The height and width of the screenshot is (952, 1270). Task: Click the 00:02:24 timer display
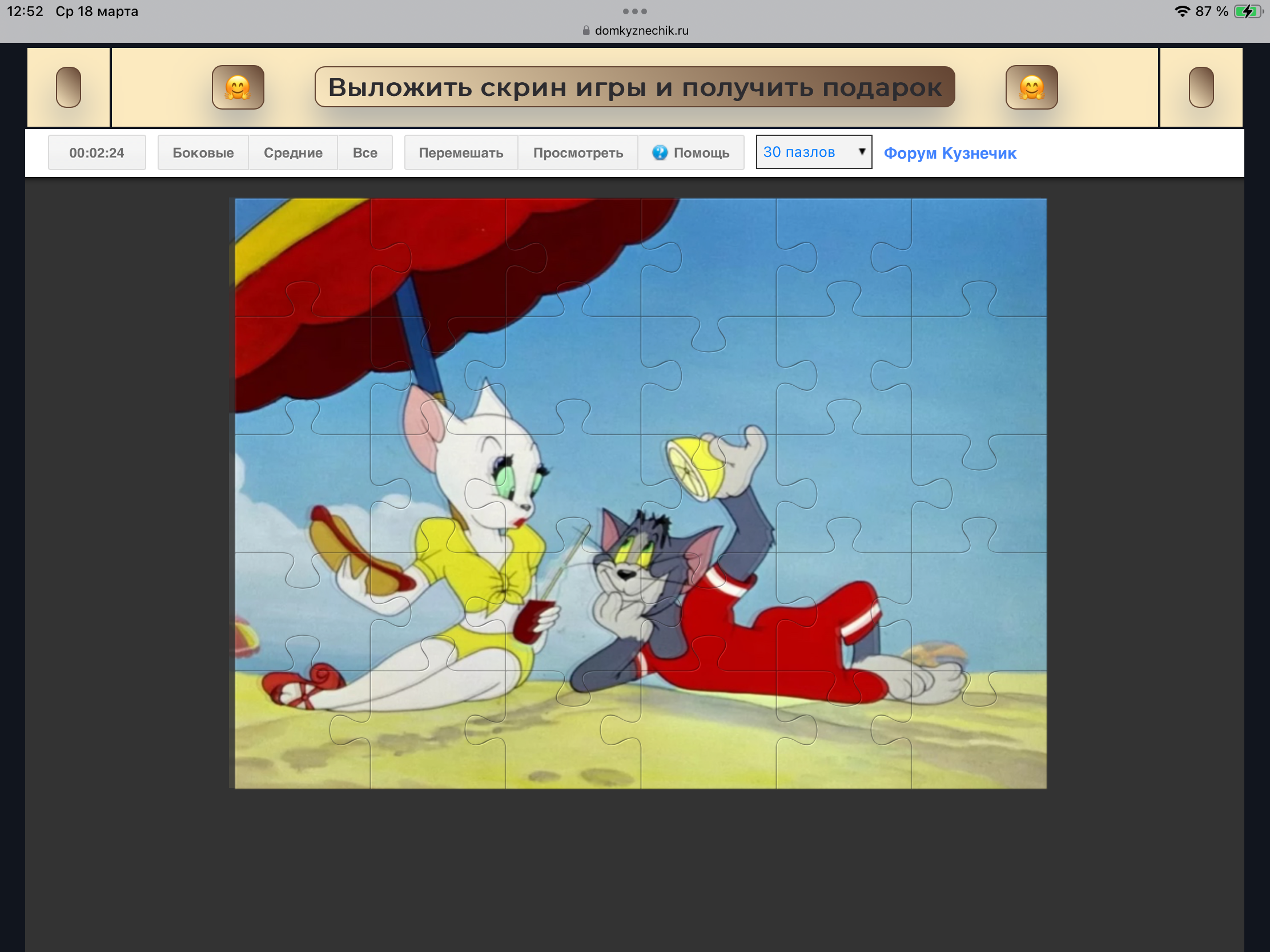[x=97, y=152]
